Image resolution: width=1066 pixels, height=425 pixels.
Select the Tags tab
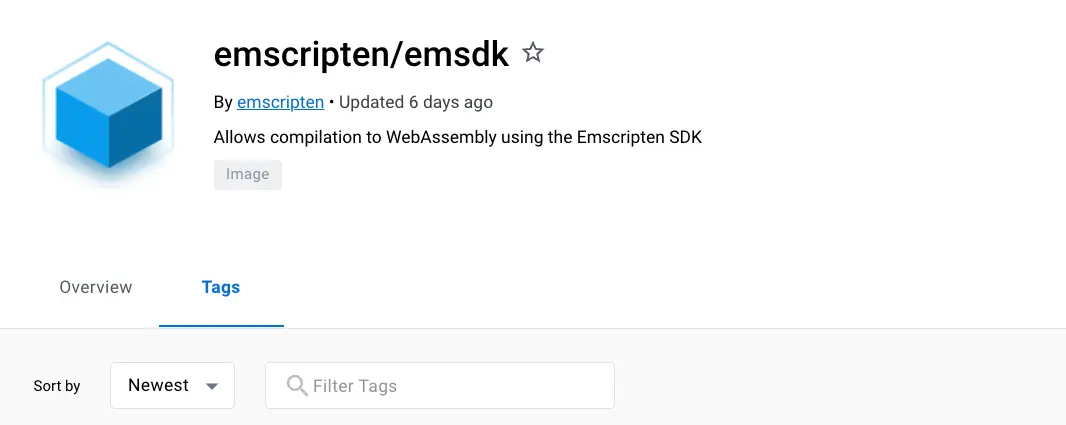221,288
